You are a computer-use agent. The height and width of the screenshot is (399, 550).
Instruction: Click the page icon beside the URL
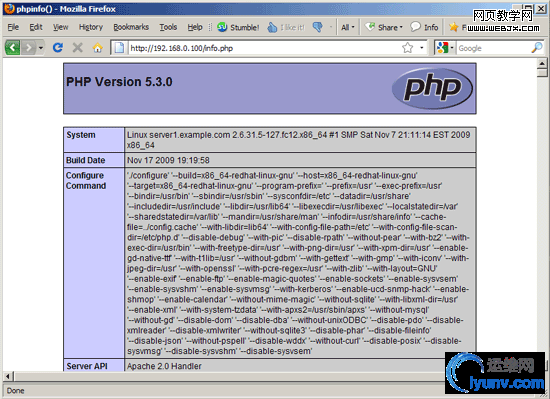click(x=119, y=48)
